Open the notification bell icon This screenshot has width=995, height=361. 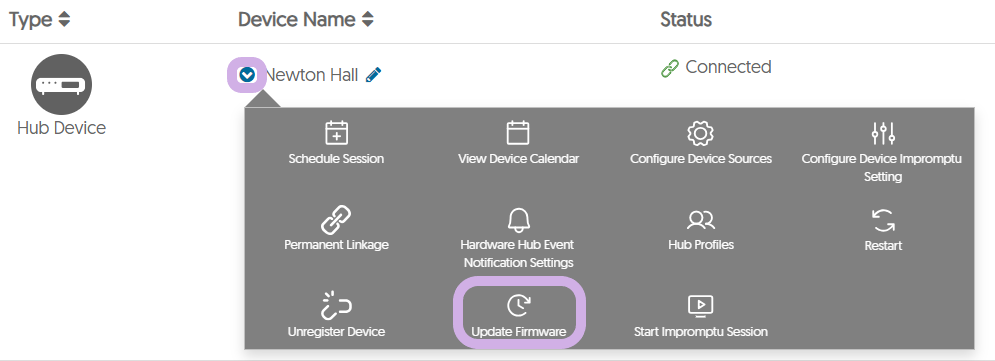(518, 220)
